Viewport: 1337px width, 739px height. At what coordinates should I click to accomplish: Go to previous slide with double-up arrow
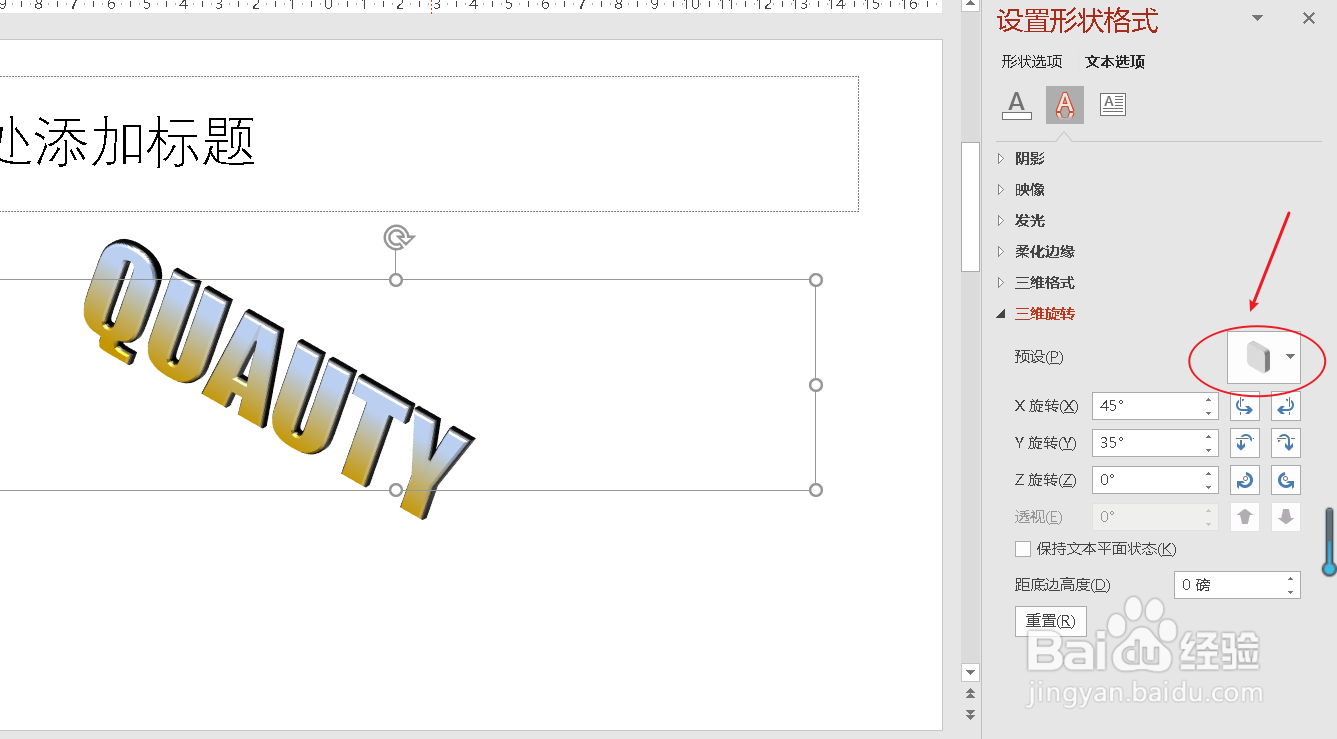pos(970,694)
